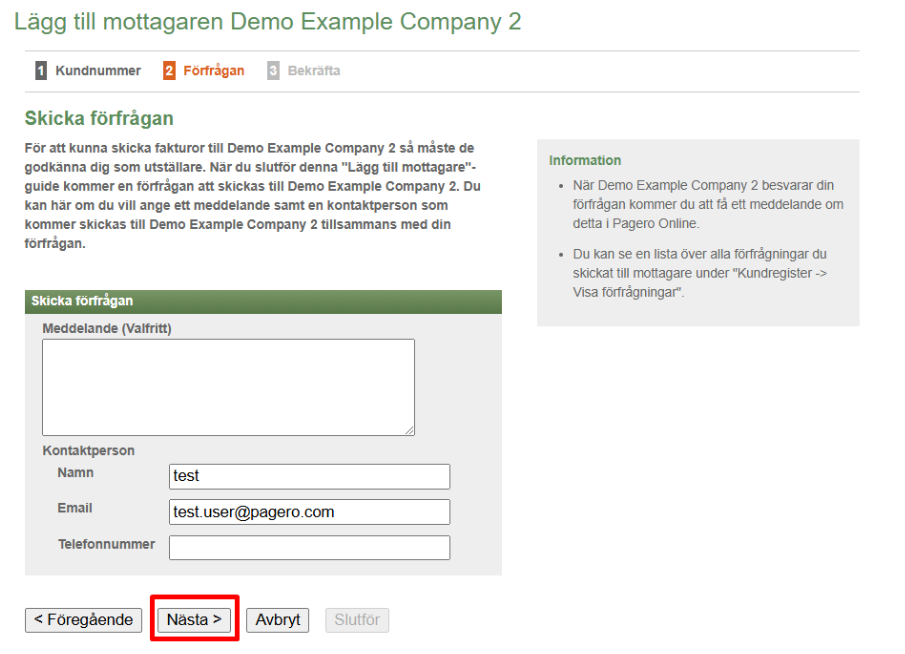This screenshot has width=905, height=654.
Task: Go back with the Föregående button
Action: (x=83, y=620)
